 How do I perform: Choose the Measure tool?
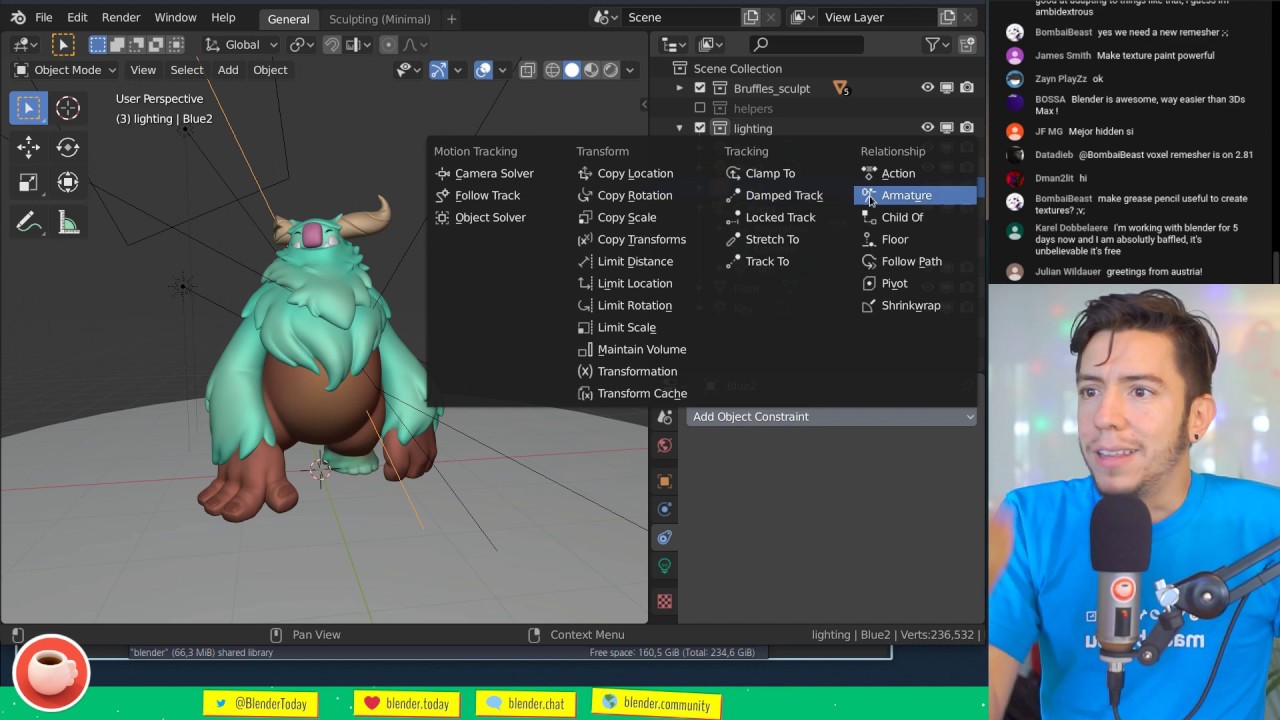[x=68, y=223]
